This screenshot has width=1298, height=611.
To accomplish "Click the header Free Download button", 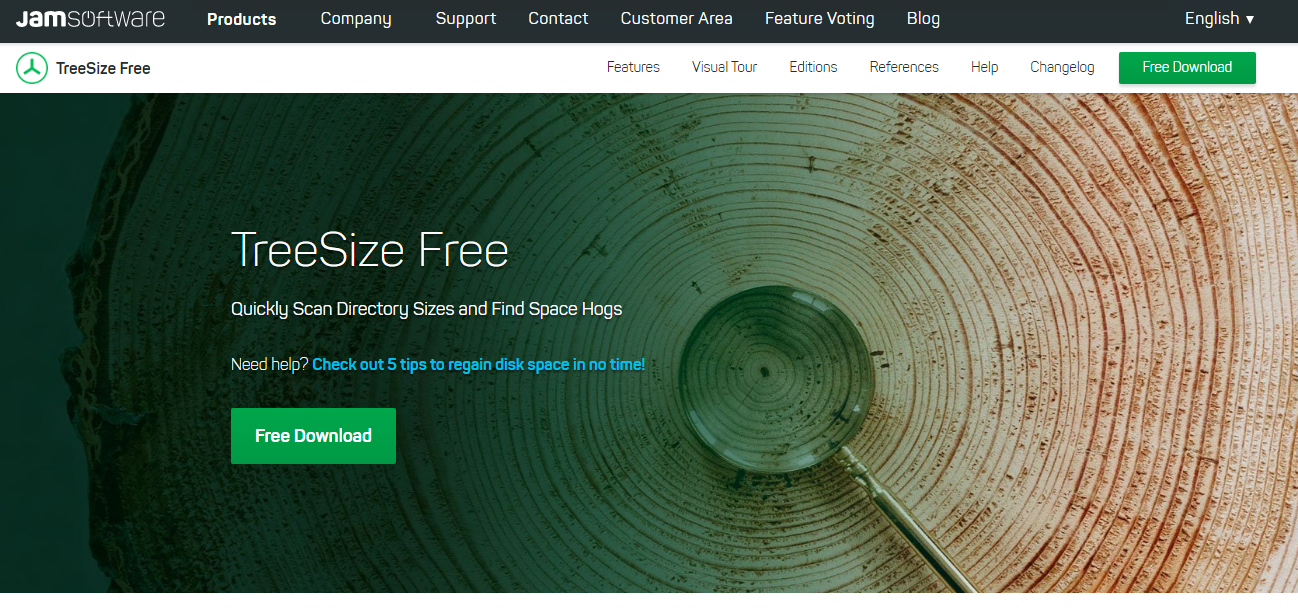I will click(1187, 67).
